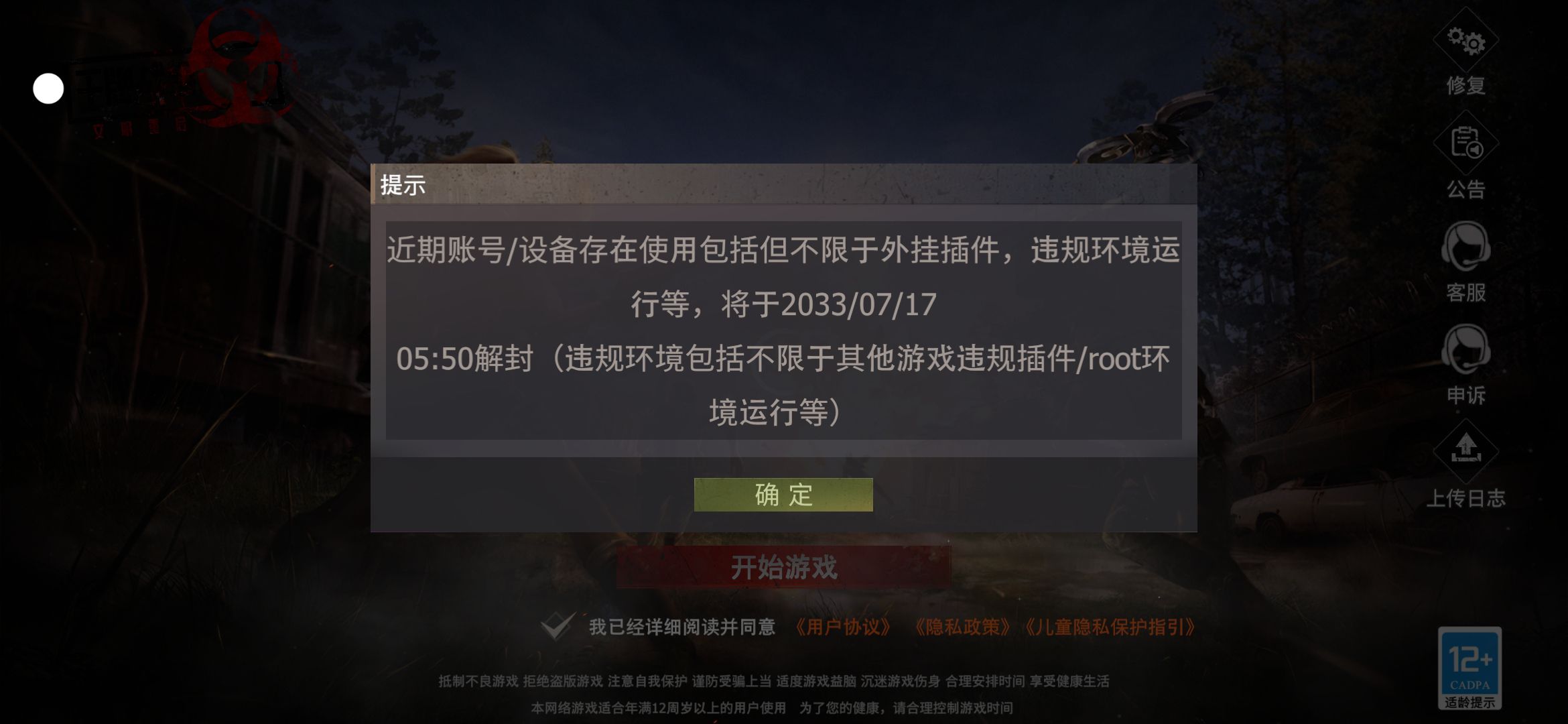Click the 修复 text label
1568x724 pixels.
click(x=1465, y=85)
